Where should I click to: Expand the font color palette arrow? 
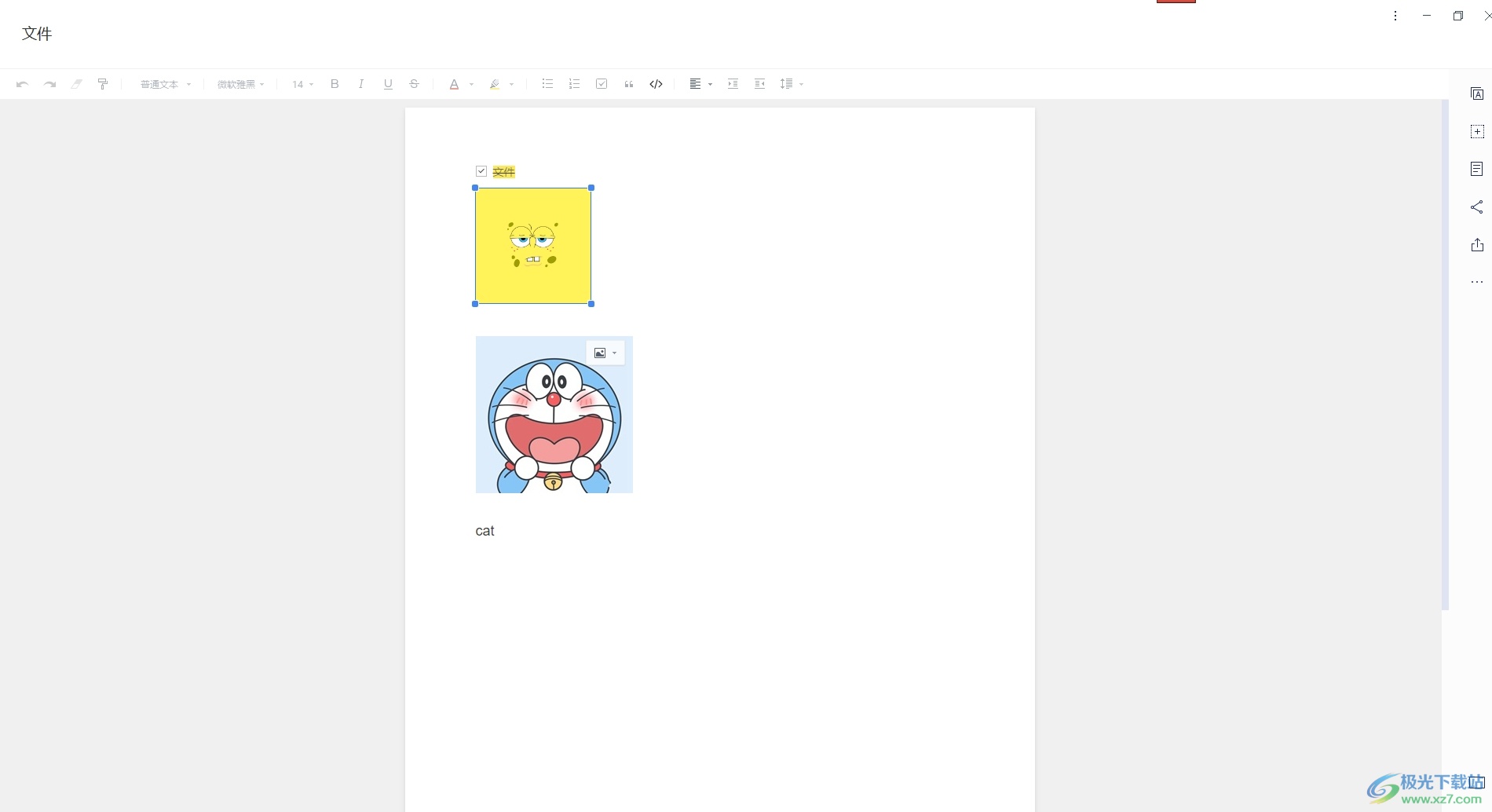click(471, 85)
